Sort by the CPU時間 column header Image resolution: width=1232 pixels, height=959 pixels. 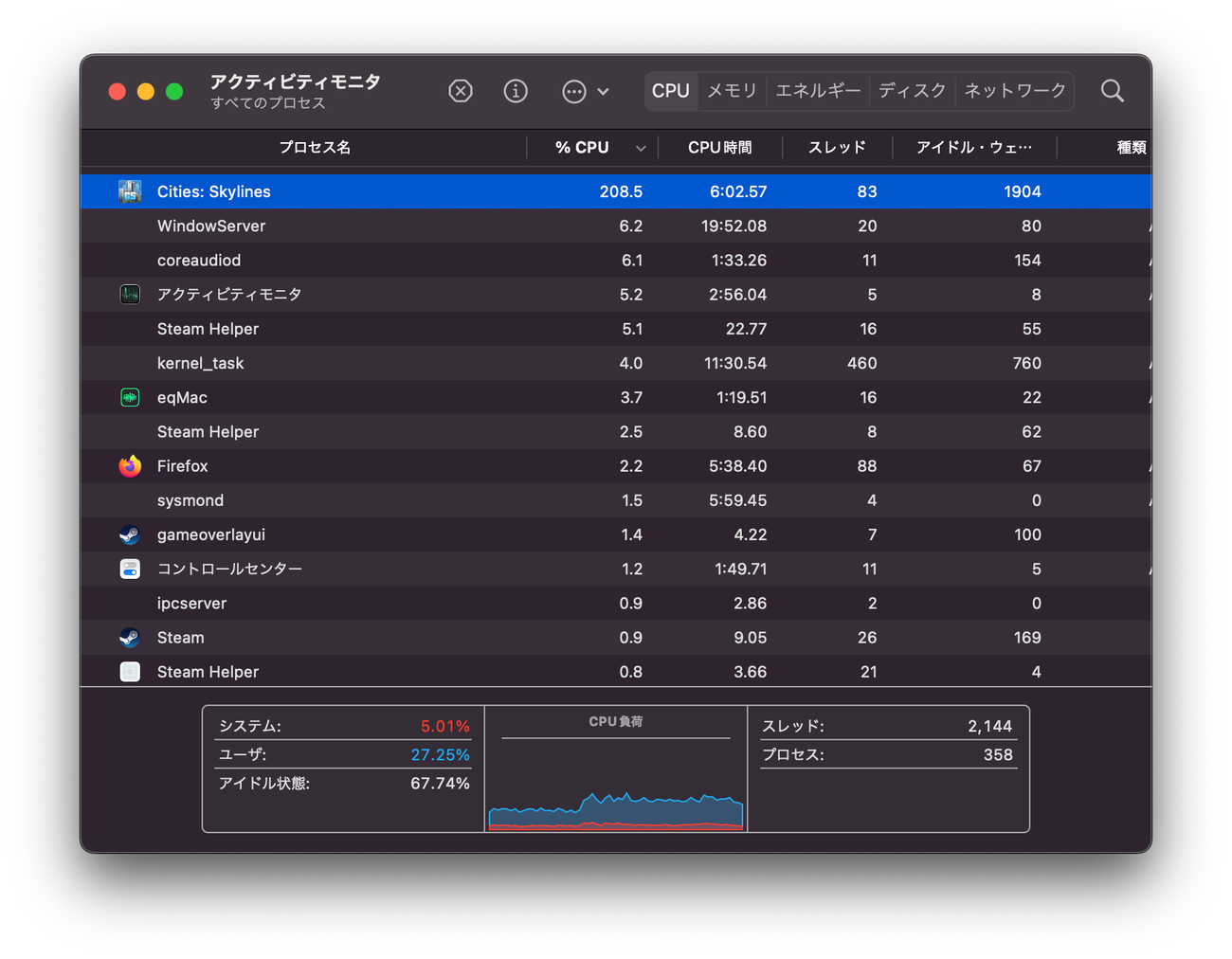click(x=719, y=148)
